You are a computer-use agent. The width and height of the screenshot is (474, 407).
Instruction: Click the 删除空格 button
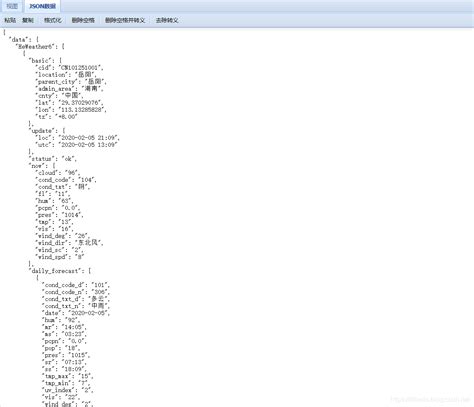(83, 20)
